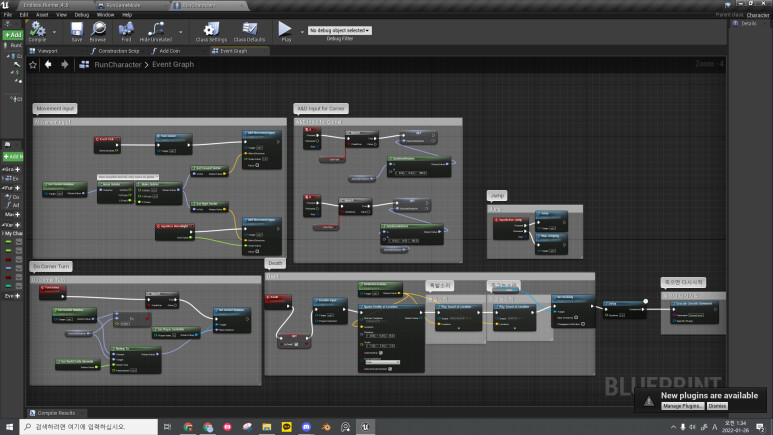Click the Manage Plugins button

pos(683,405)
